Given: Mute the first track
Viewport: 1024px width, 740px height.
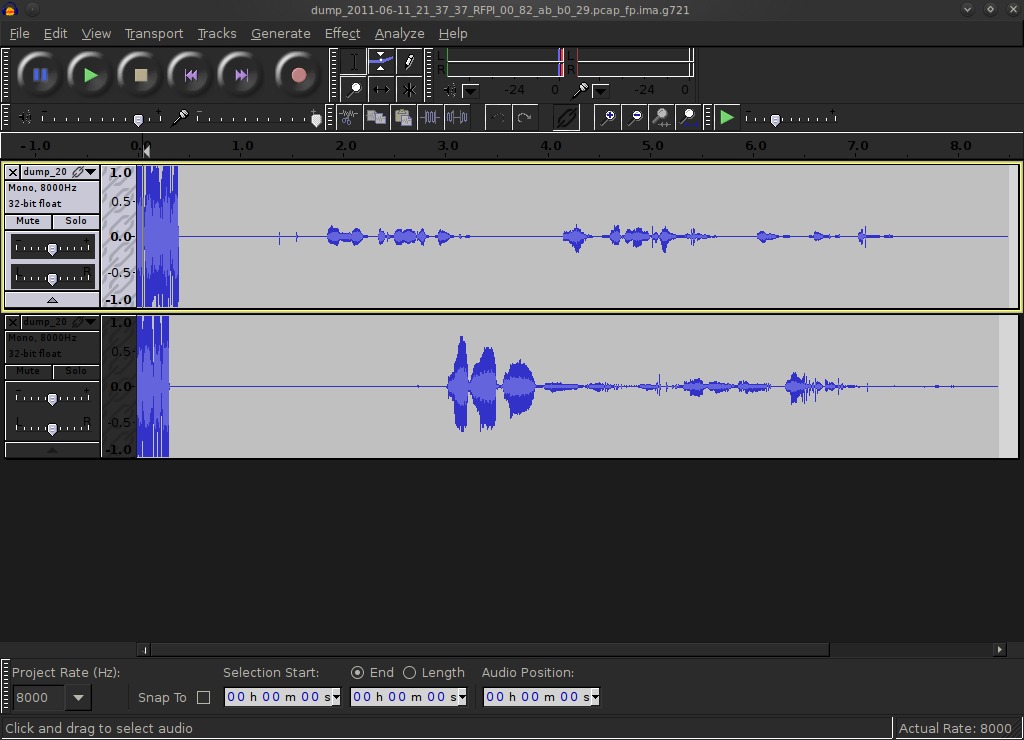Looking at the screenshot, I should [27, 221].
